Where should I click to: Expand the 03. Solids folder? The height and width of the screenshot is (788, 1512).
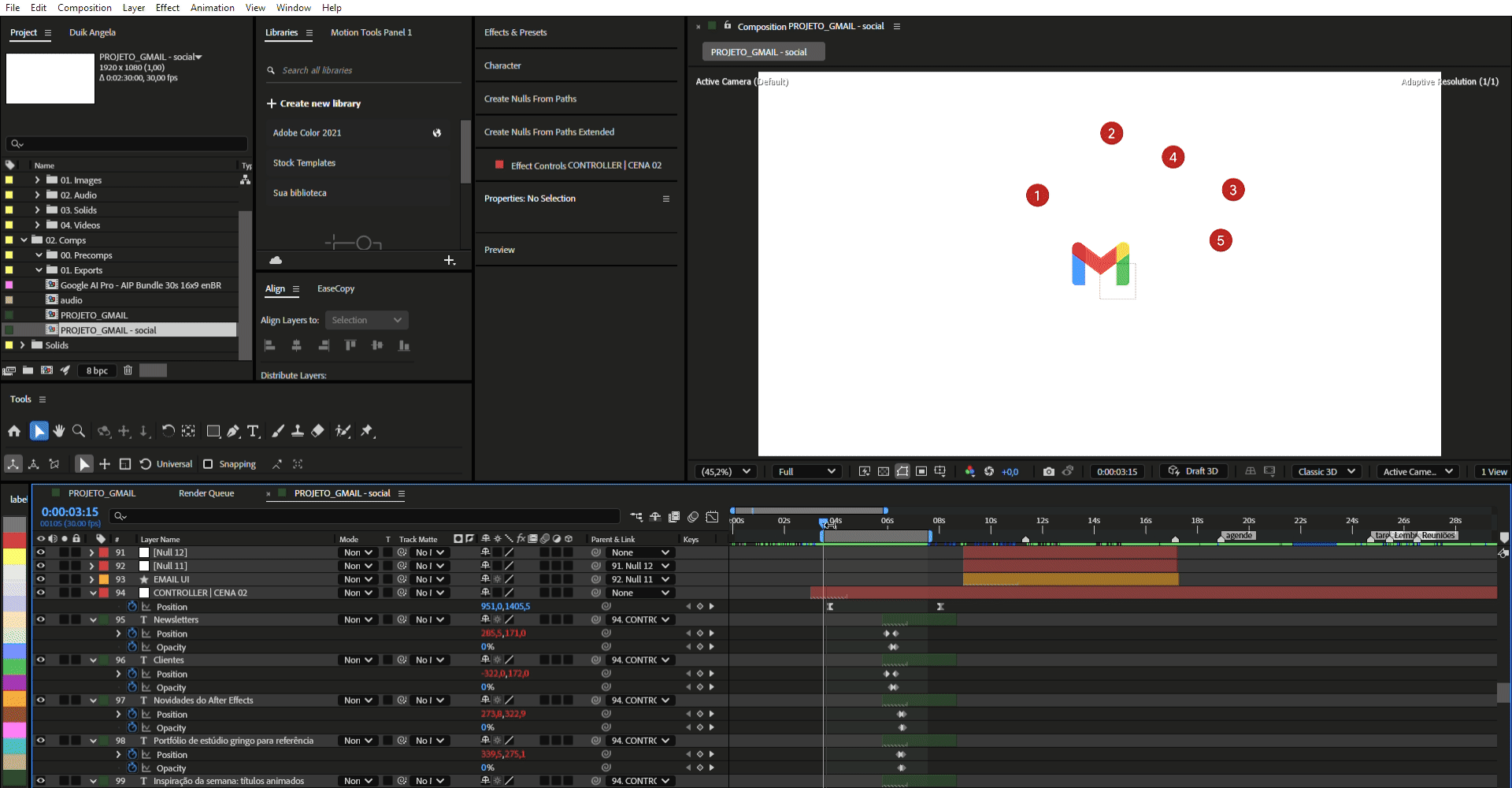tap(37, 210)
